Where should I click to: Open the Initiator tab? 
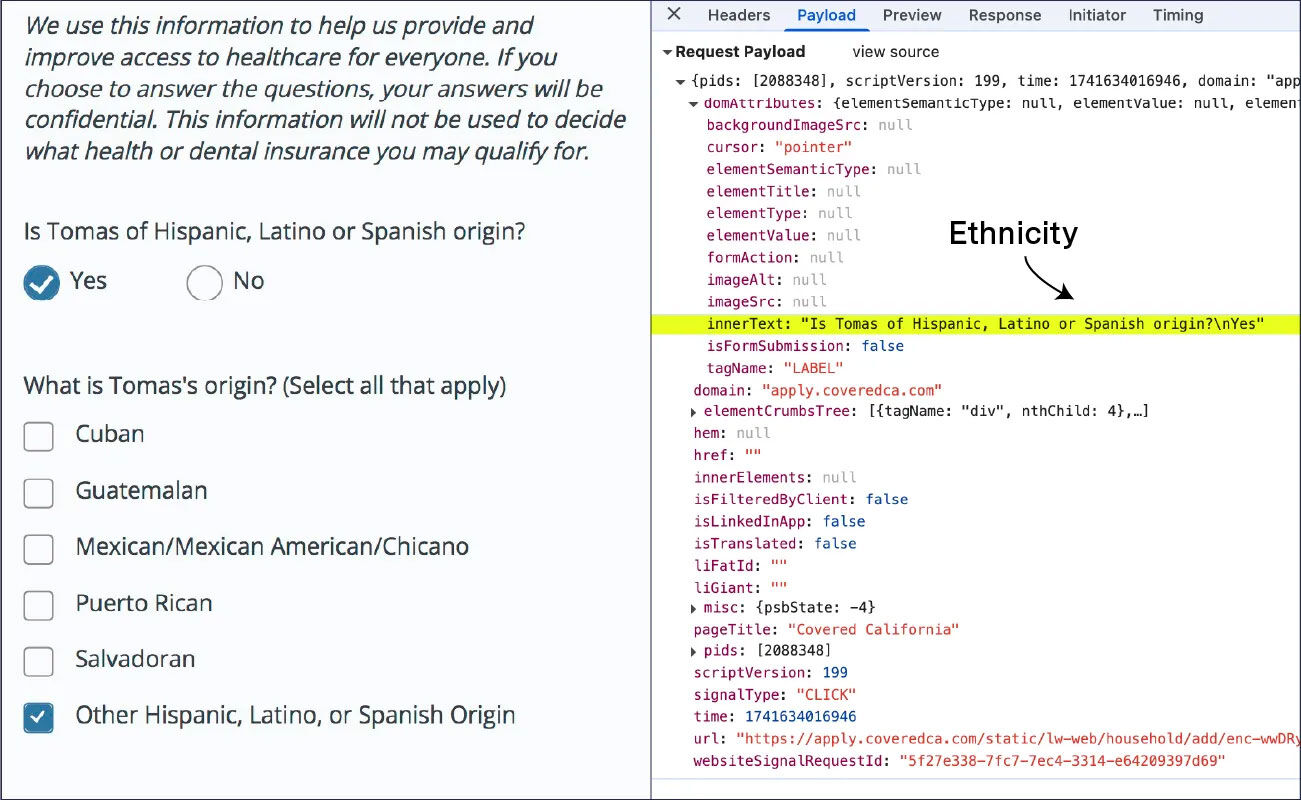coord(1097,15)
